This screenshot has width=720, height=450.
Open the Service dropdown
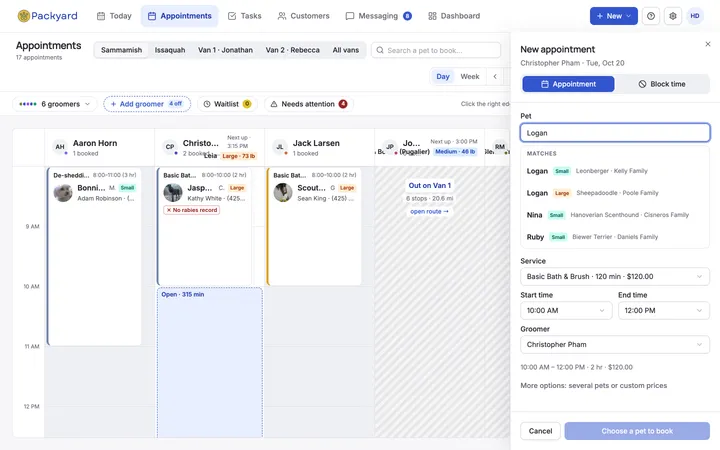(615, 276)
